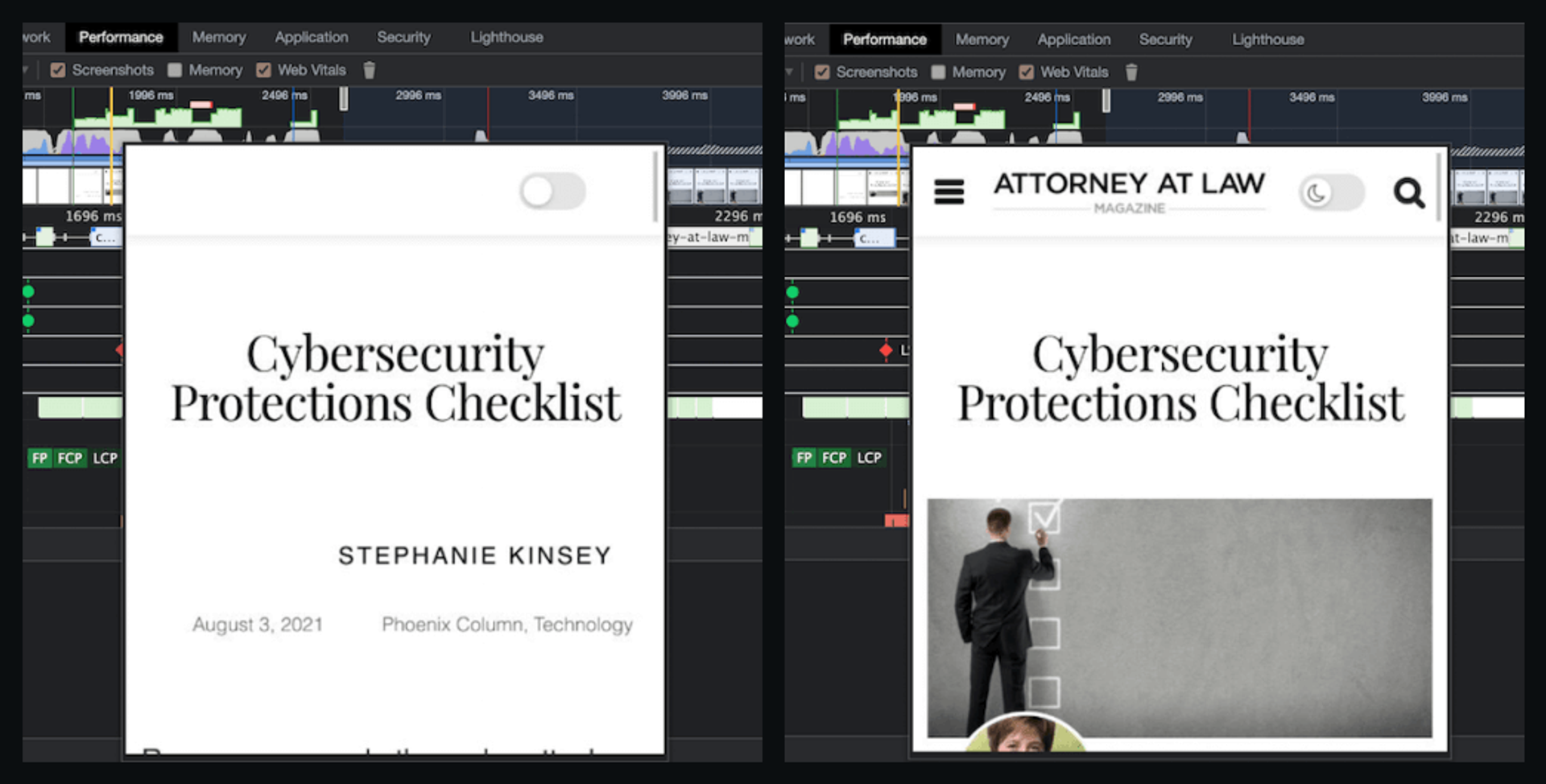Click the overview range handle in left panel
Viewport: 1546px width, 784px height.
point(344,98)
